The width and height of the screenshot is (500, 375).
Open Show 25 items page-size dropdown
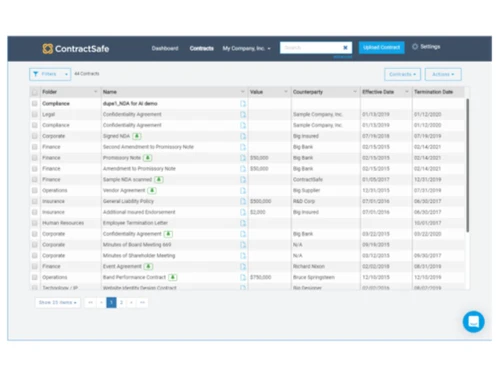coord(58,302)
